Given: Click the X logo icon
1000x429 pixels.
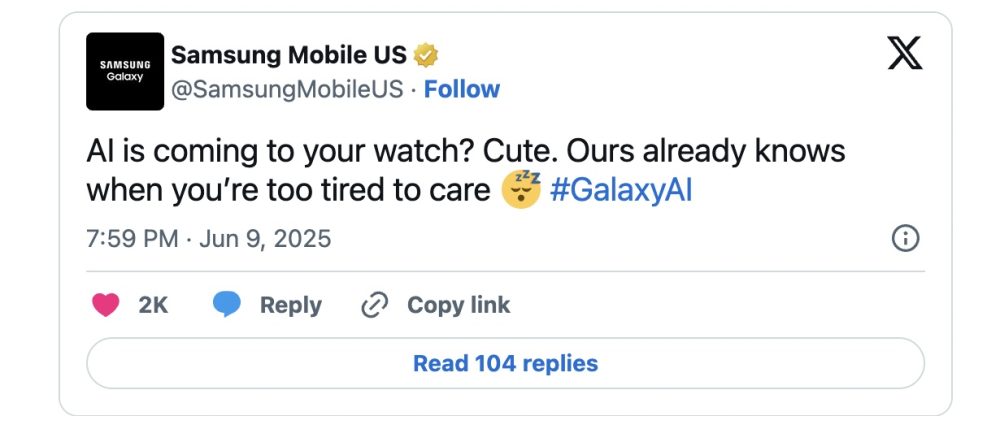Looking at the screenshot, I should click(904, 54).
